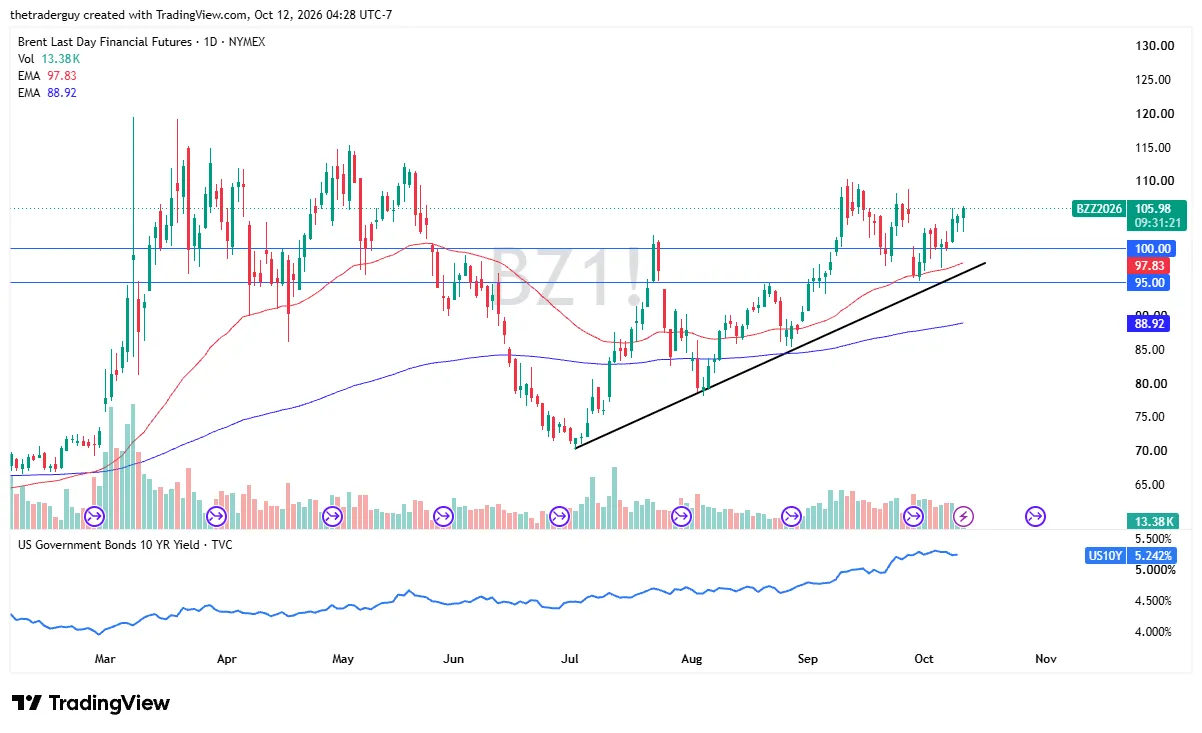Click the TradingView logo
Image resolution: width=1202 pixels, height=733 pixels.
[90, 703]
